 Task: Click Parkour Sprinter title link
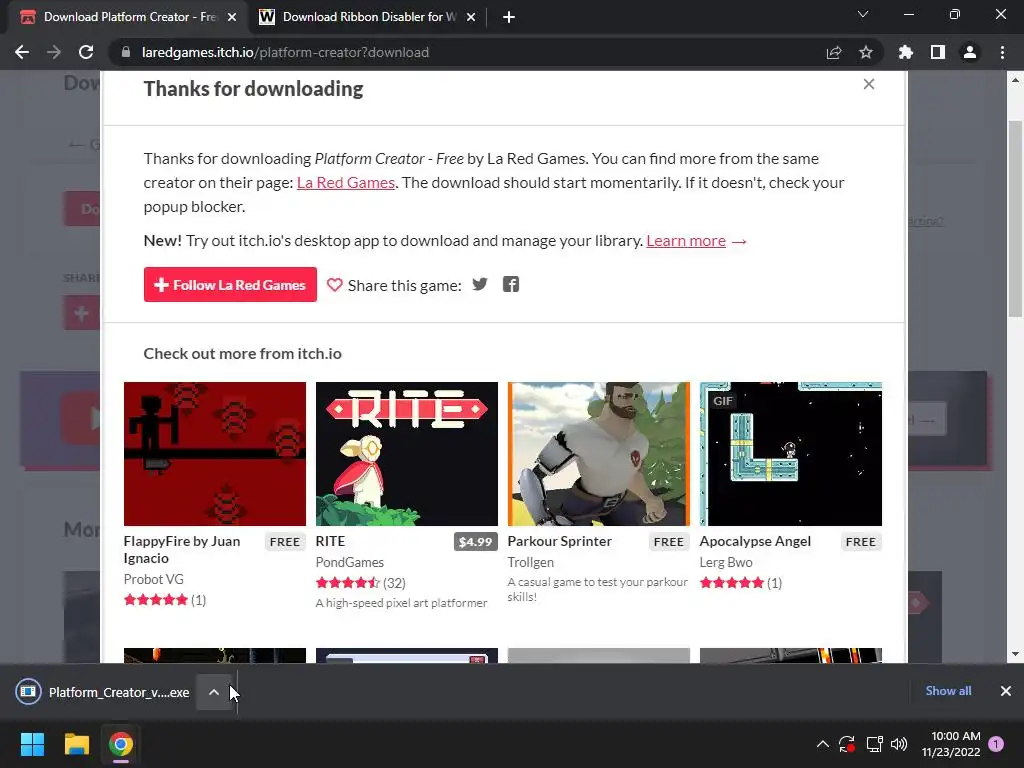(x=560, y=541)
